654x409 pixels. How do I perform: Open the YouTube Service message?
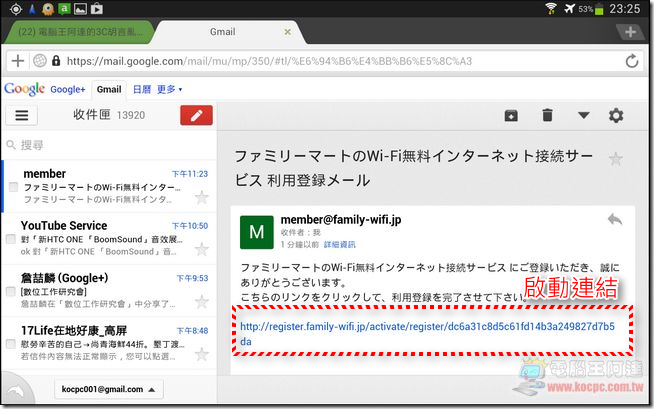pyautogui.click(x=109, y=238)
